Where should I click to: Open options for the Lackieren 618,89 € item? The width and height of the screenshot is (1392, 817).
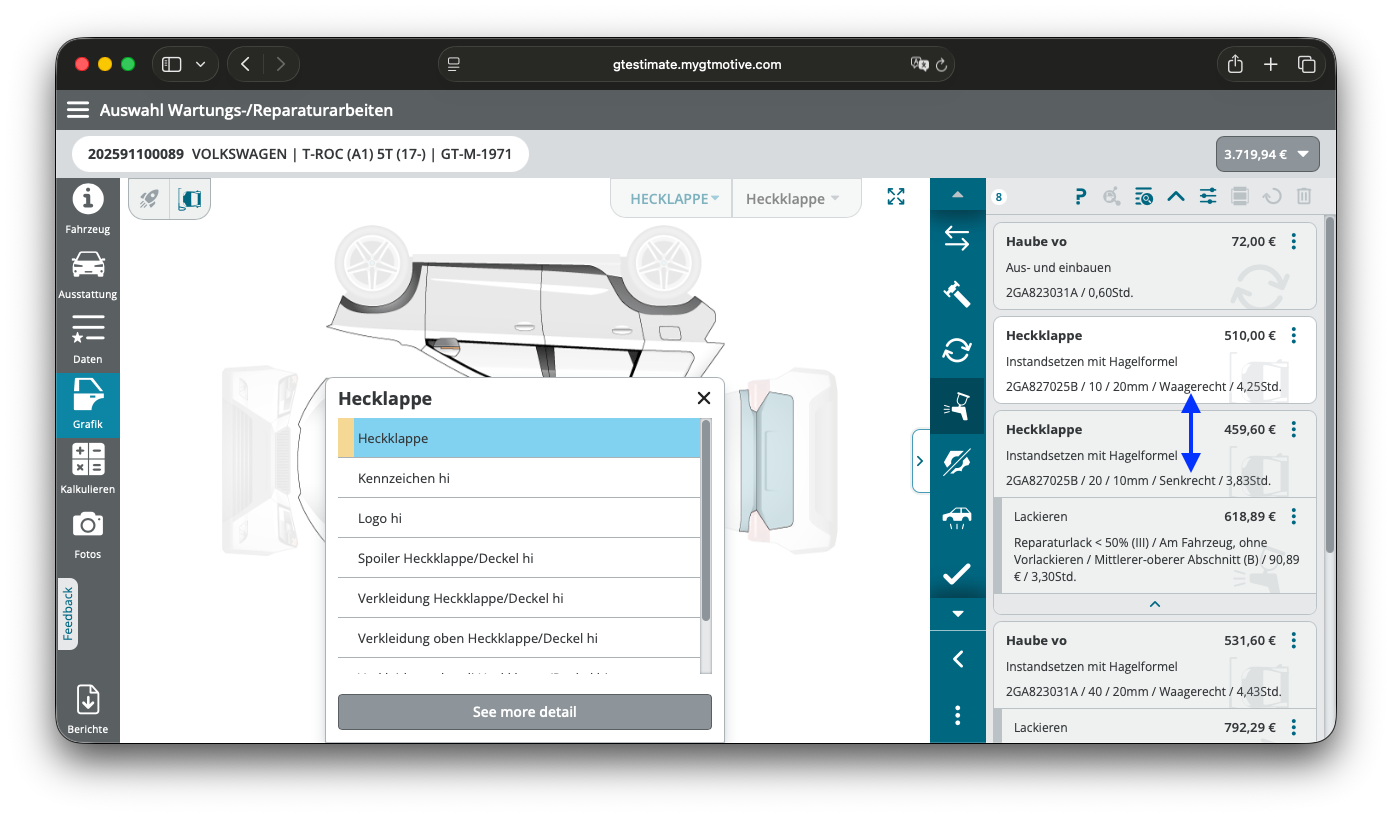click(1294, 517)
